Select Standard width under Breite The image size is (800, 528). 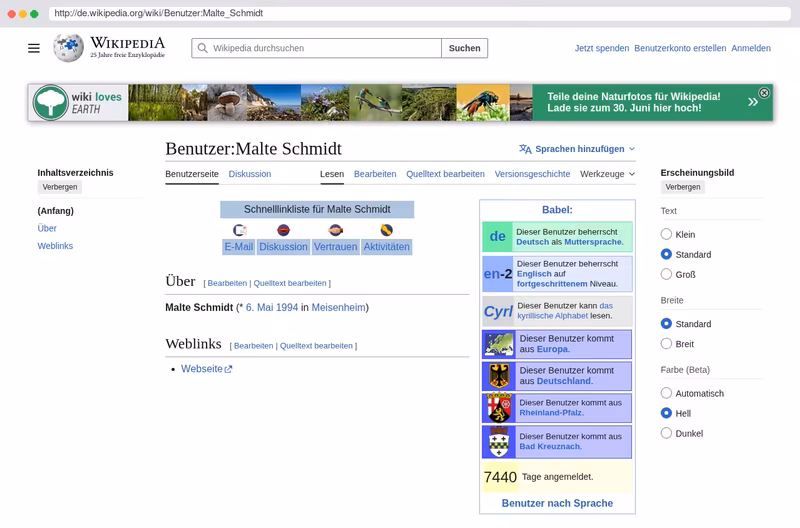(x=666, y=323)
